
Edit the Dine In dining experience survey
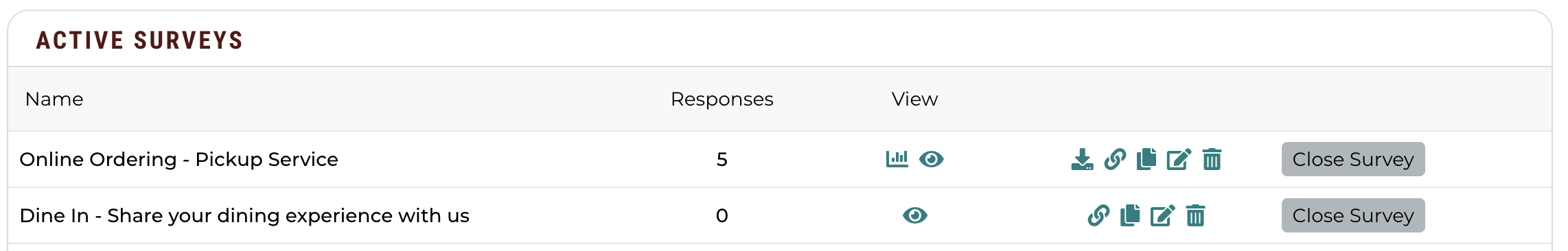click(x=1162, y=215)
